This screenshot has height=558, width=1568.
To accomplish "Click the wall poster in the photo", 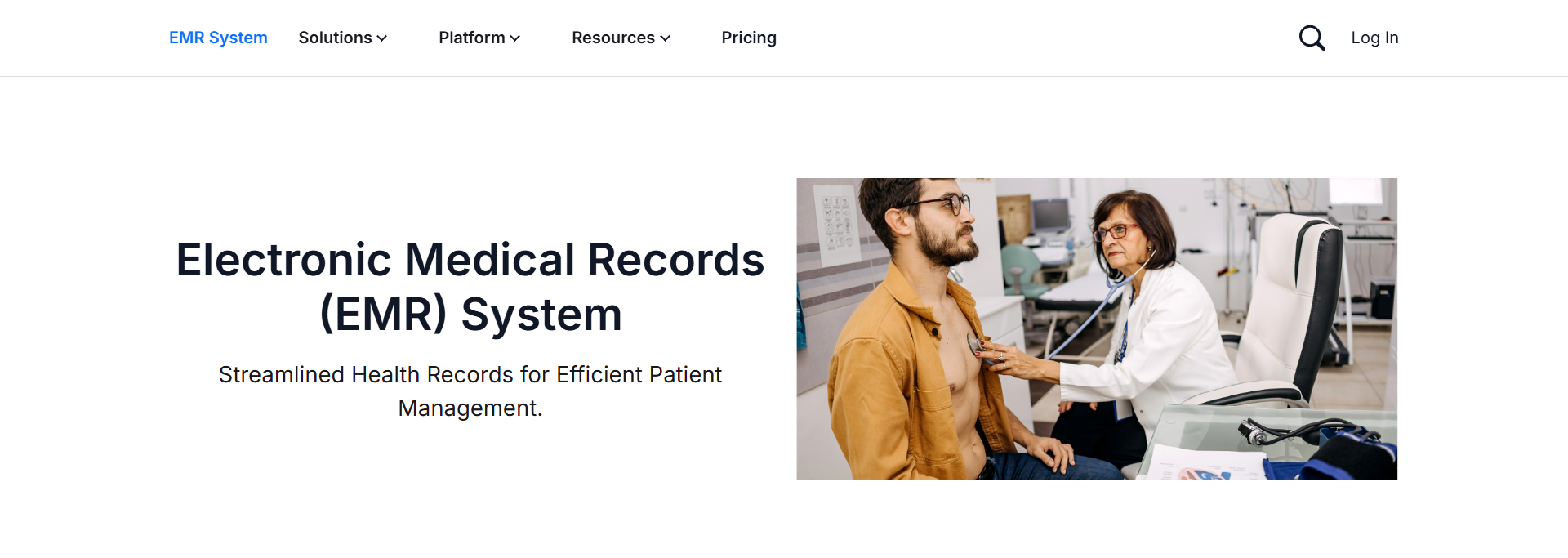I will (837, 221).
